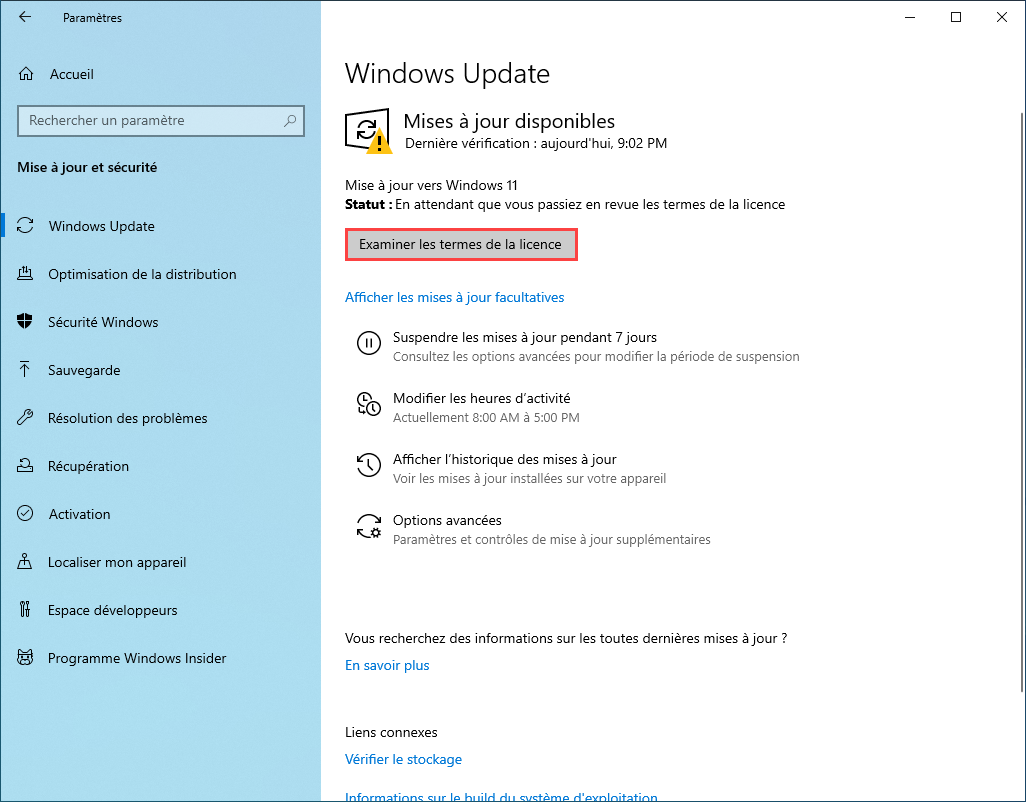Click the Statut license review message
The height and width of the screenshot is (802, 1026).
pos(565,204)
